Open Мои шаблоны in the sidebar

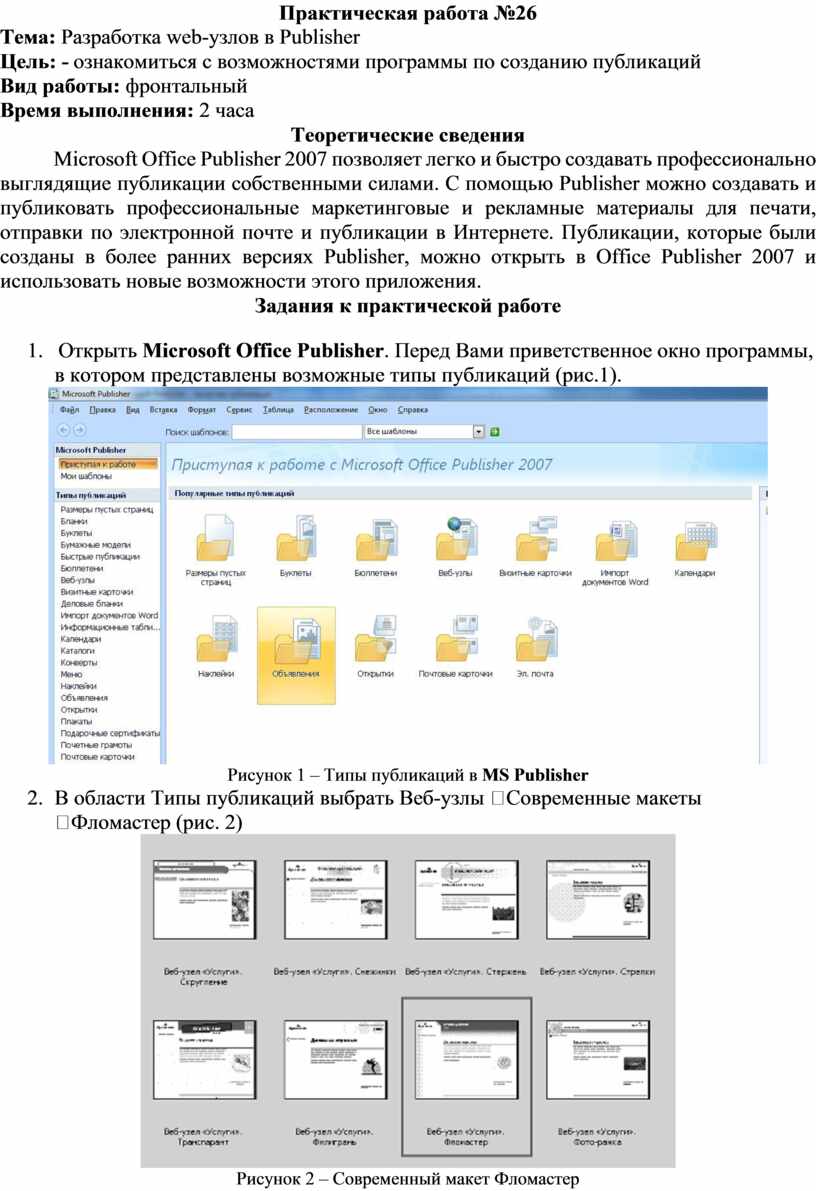86,476
